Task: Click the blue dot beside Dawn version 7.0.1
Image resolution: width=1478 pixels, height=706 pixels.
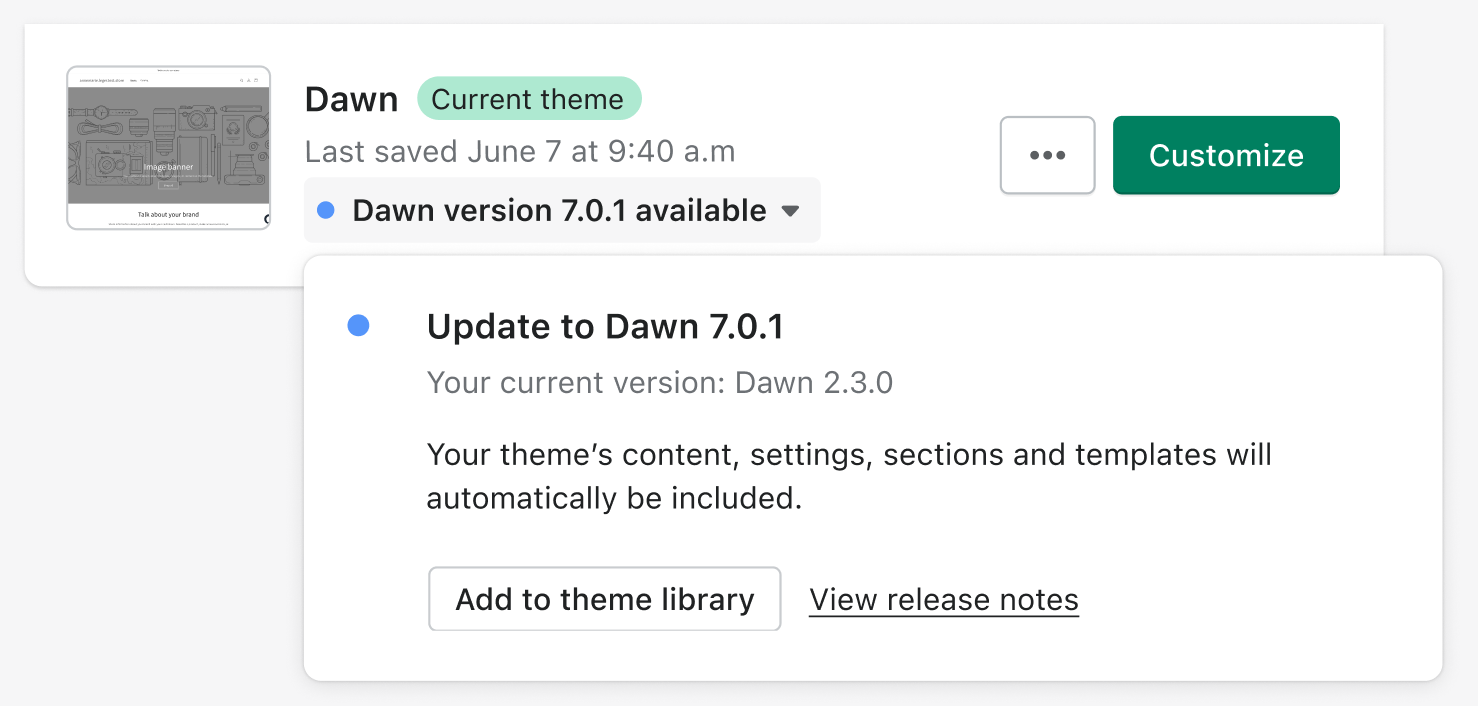Action: pos(325,210)
